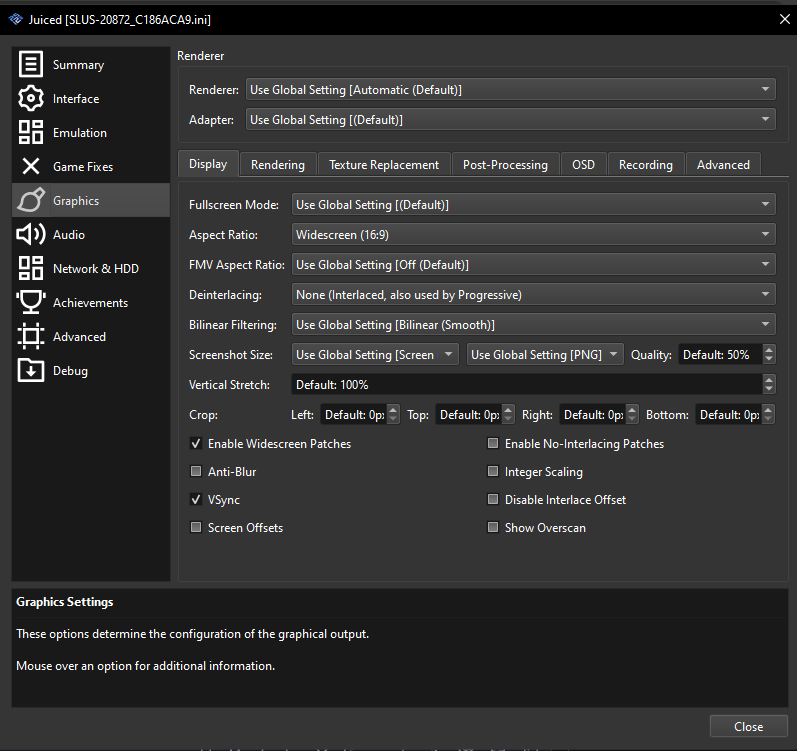Enable the Show Overscan checkbox

493,527
